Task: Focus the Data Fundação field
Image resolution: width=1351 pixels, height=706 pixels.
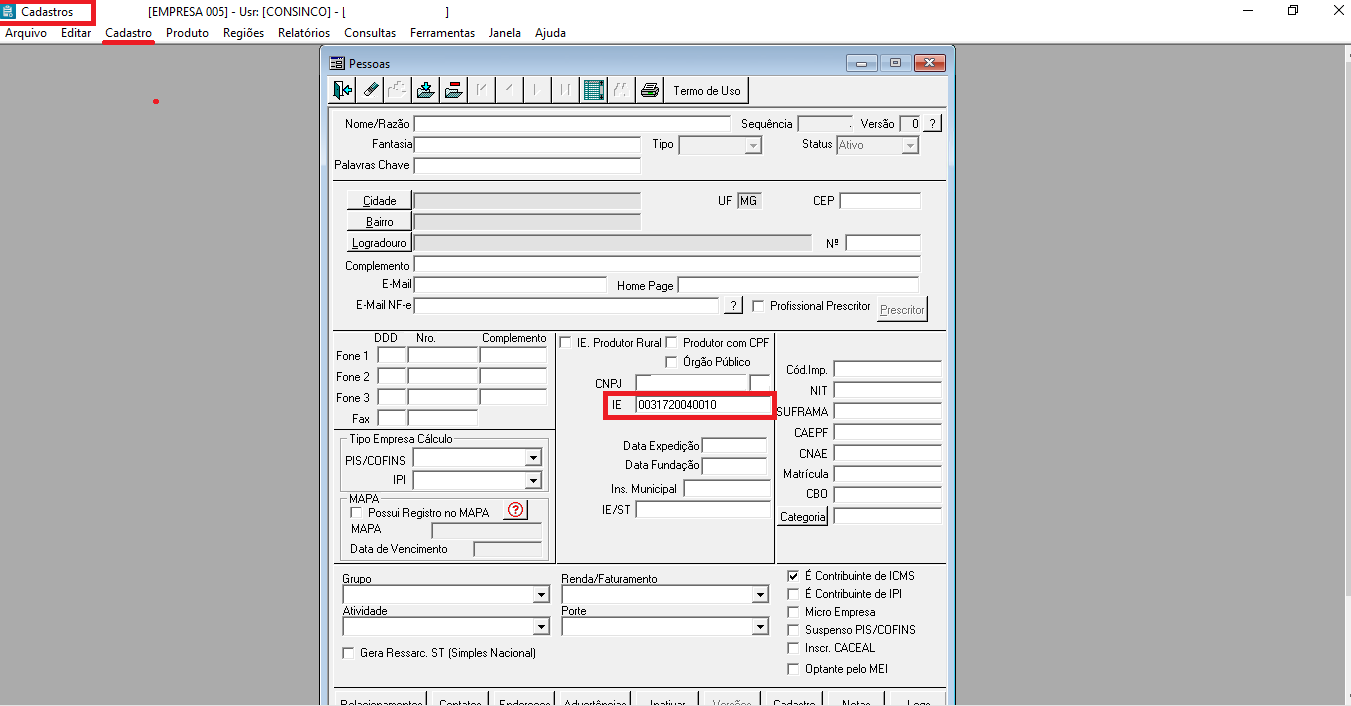Action: pos(734,466)
